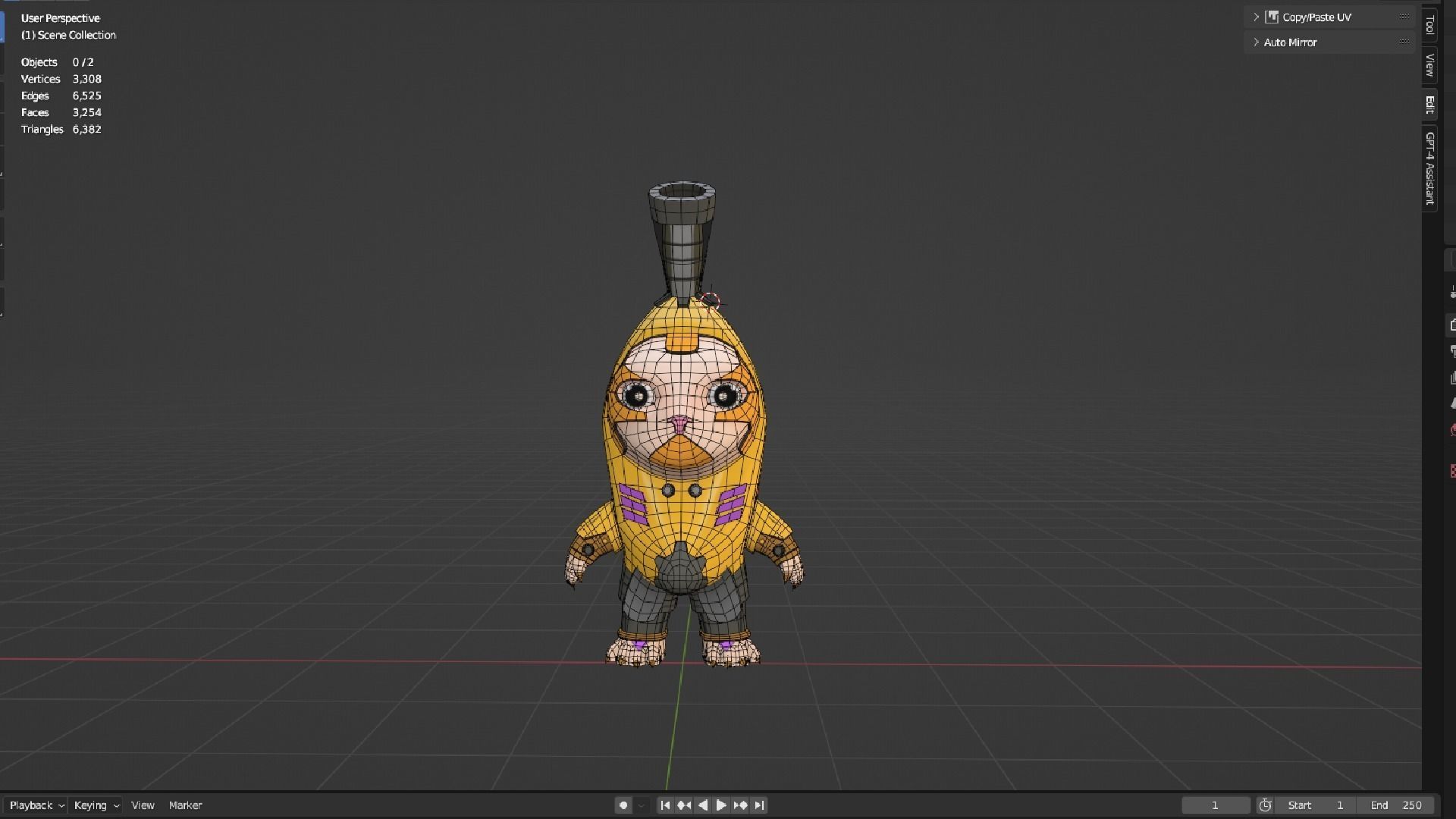1456x819 pixels.
Task: Jump to the end frame
Action: 759,805
